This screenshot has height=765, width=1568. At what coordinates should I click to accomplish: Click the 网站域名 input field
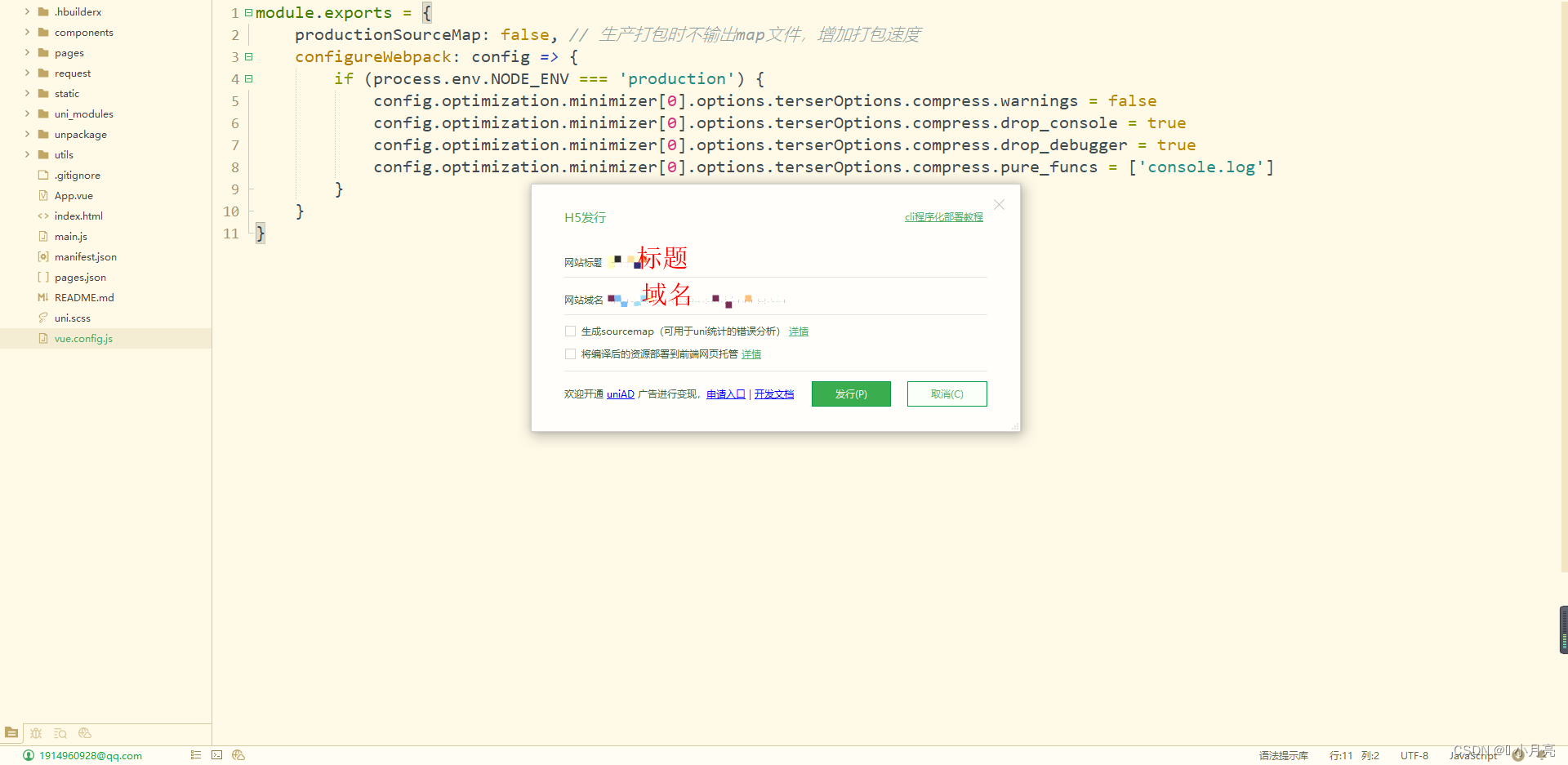pyautogui.click(x=796, y=299)
